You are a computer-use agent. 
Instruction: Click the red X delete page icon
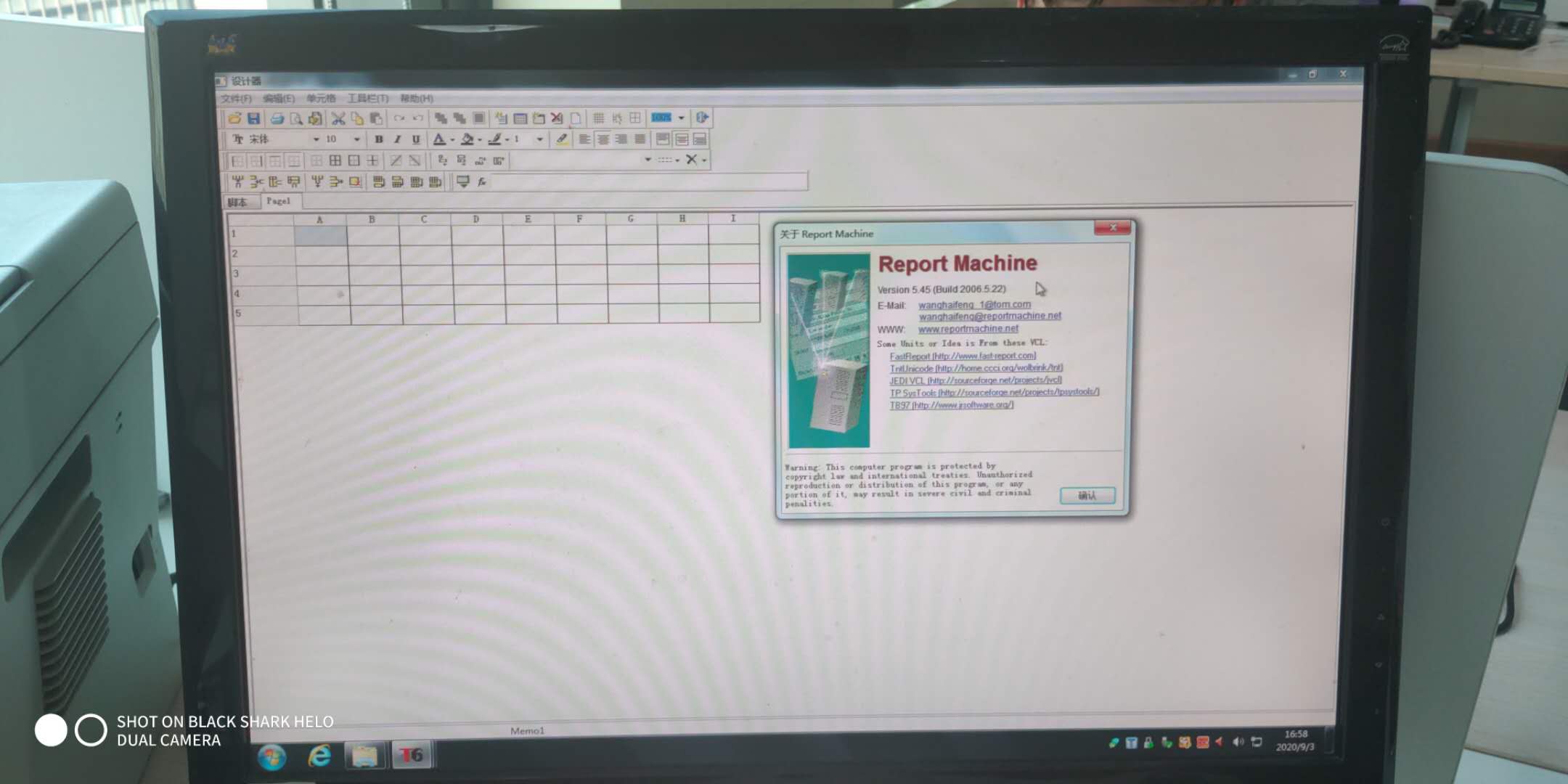[557, 118]
